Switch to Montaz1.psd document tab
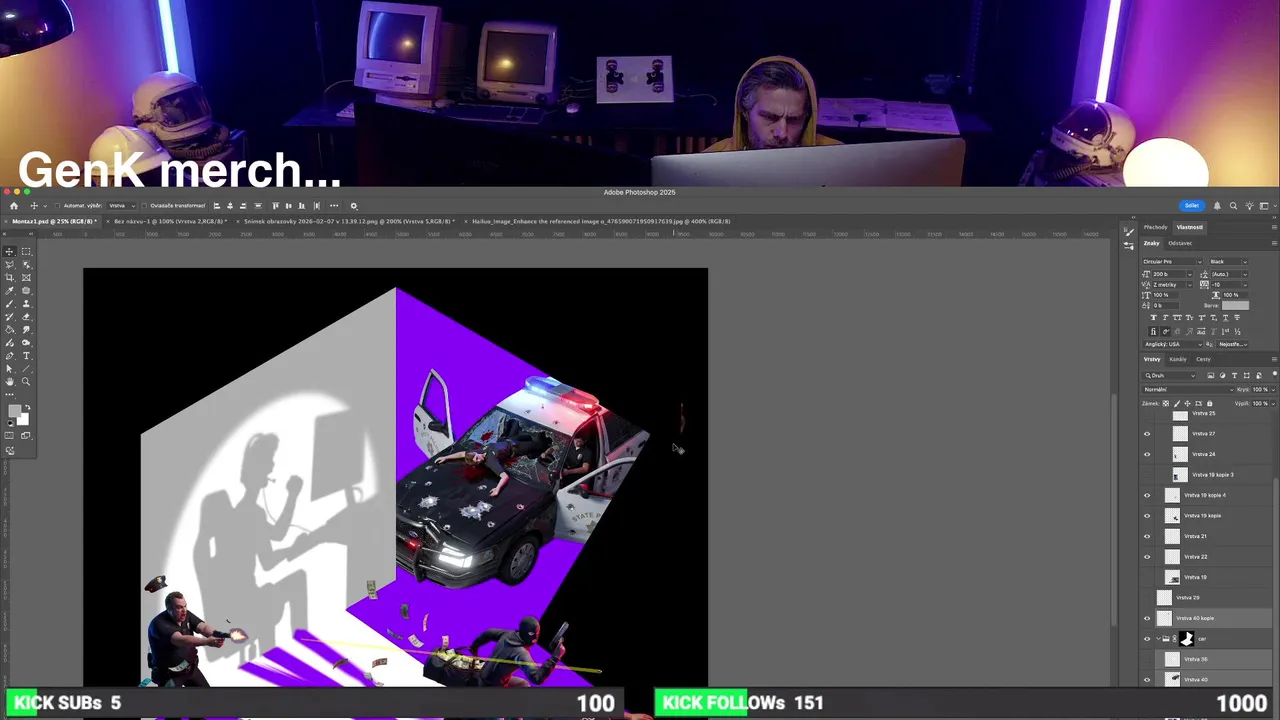 click(53, 221)
